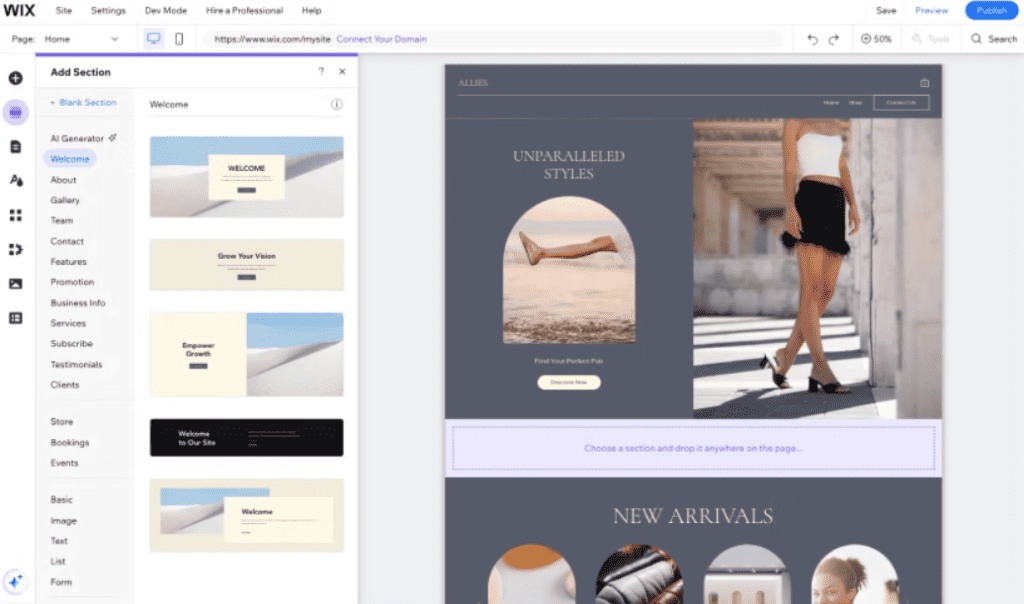
Task: Click the Redo arrow icon
Action: tap(834, 39)
